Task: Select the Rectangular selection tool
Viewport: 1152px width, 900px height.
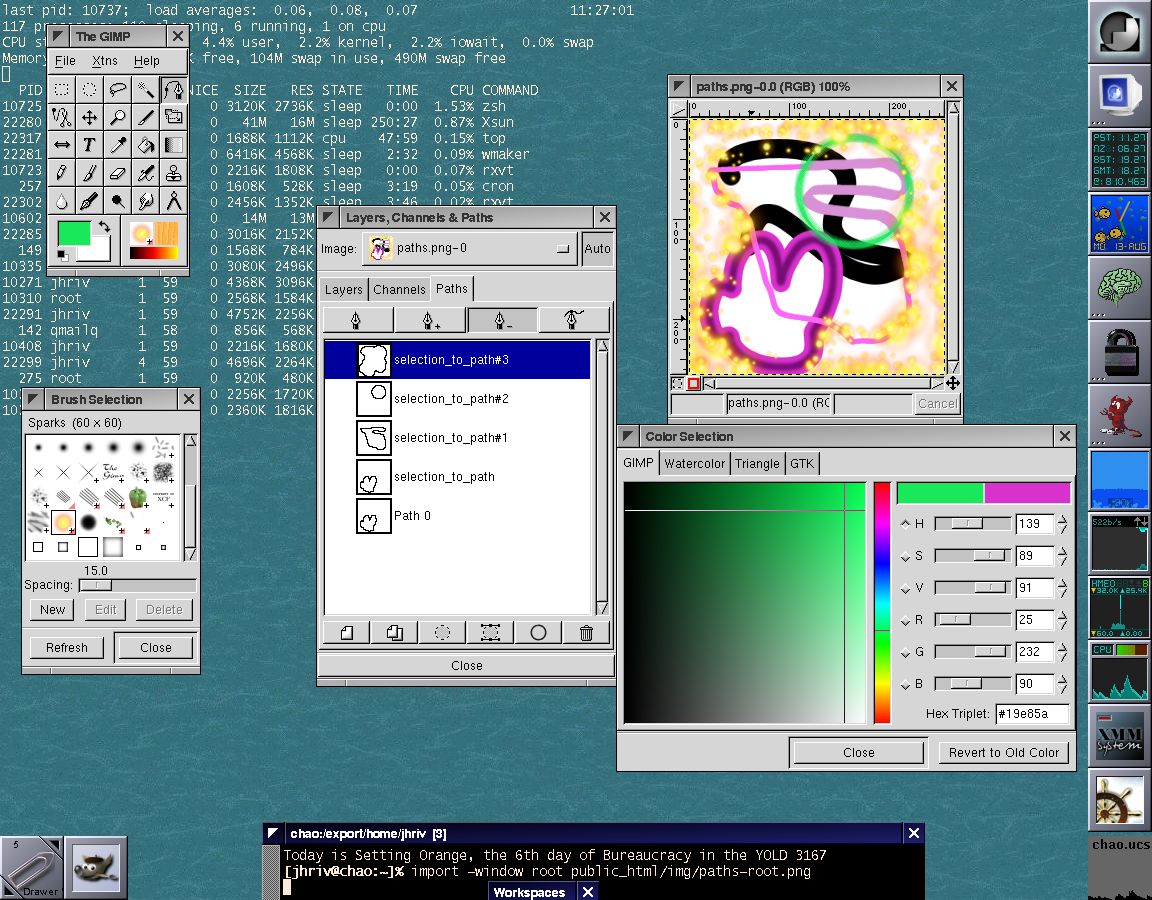Action: point(62,90)
